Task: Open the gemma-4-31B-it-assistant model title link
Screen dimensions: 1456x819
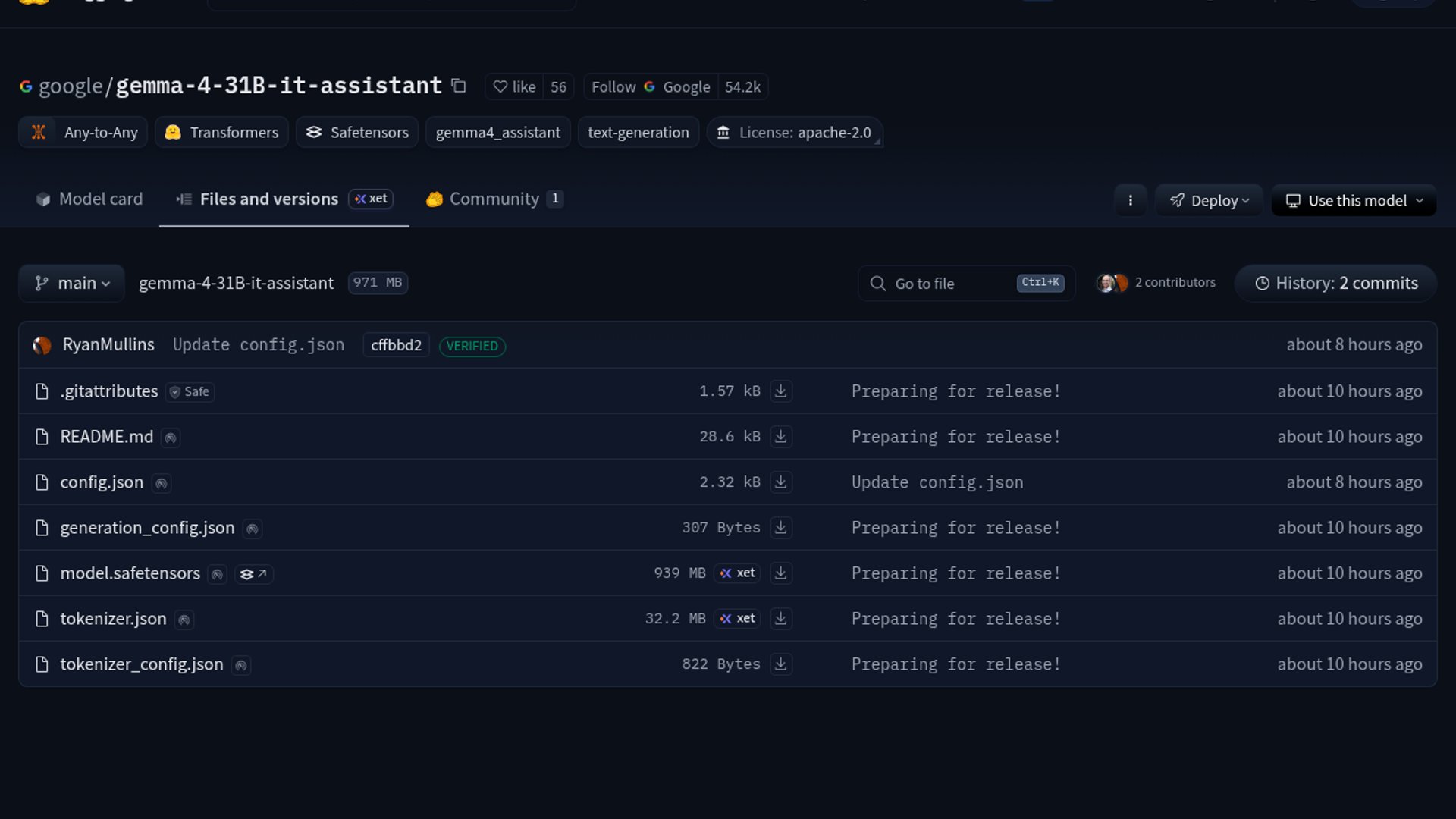Action: point(279,86)
